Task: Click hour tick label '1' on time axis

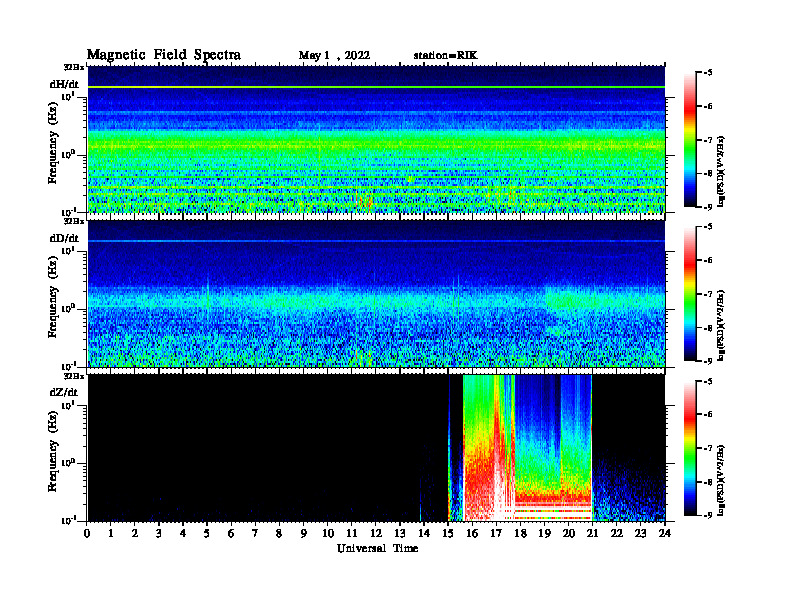Action: pos(111,534)
